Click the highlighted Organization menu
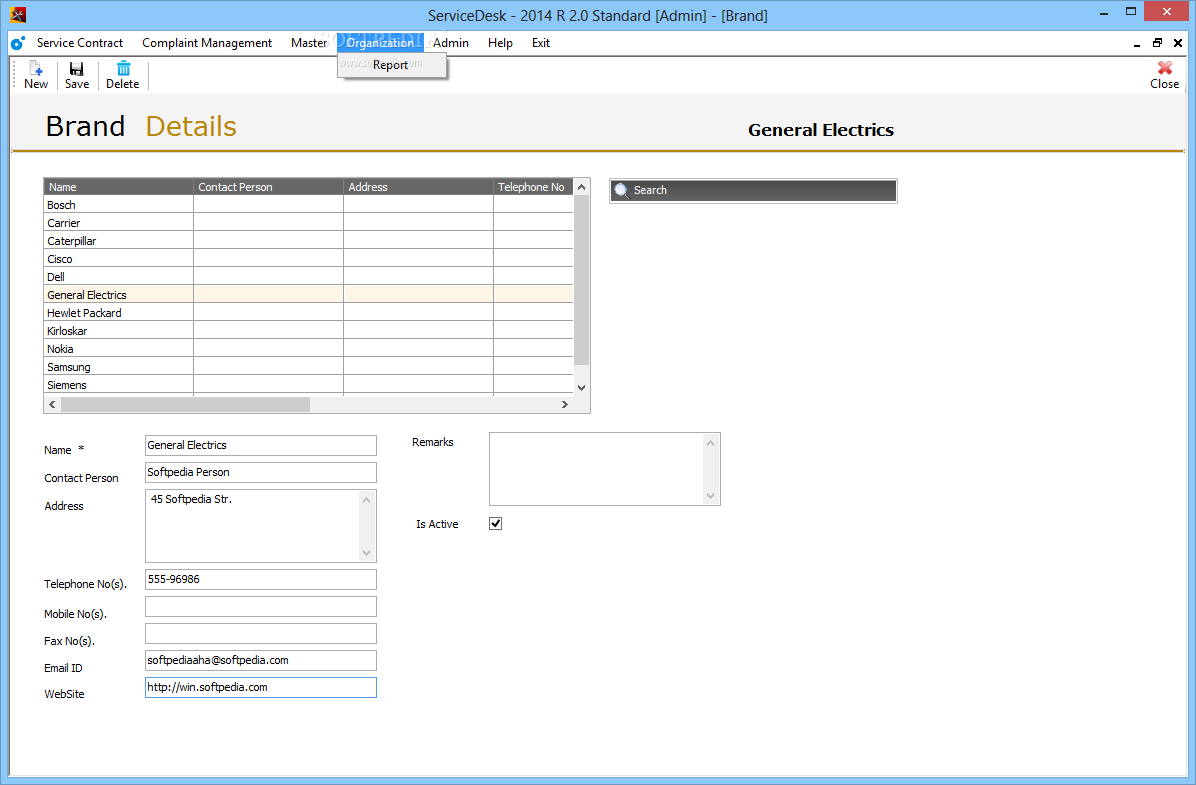1196x785 pixels. (380, 43)
